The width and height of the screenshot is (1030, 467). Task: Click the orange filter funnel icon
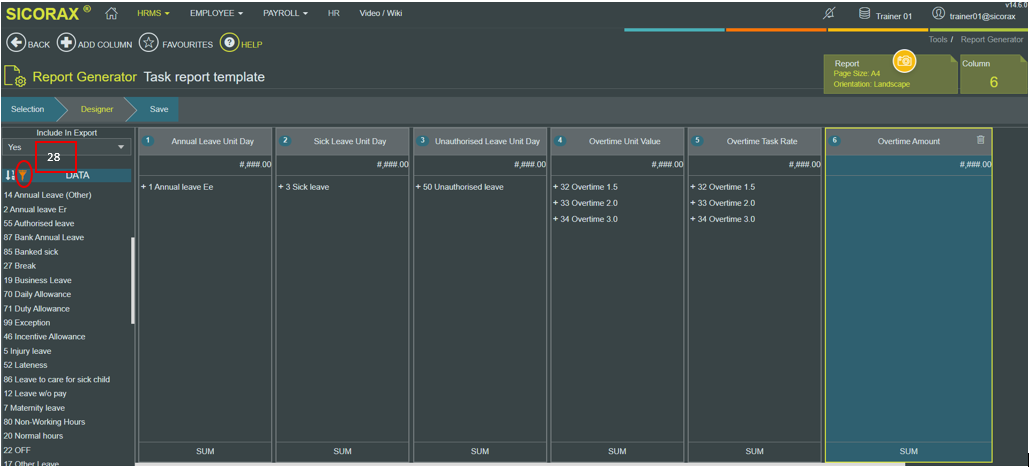pos(23,175)
